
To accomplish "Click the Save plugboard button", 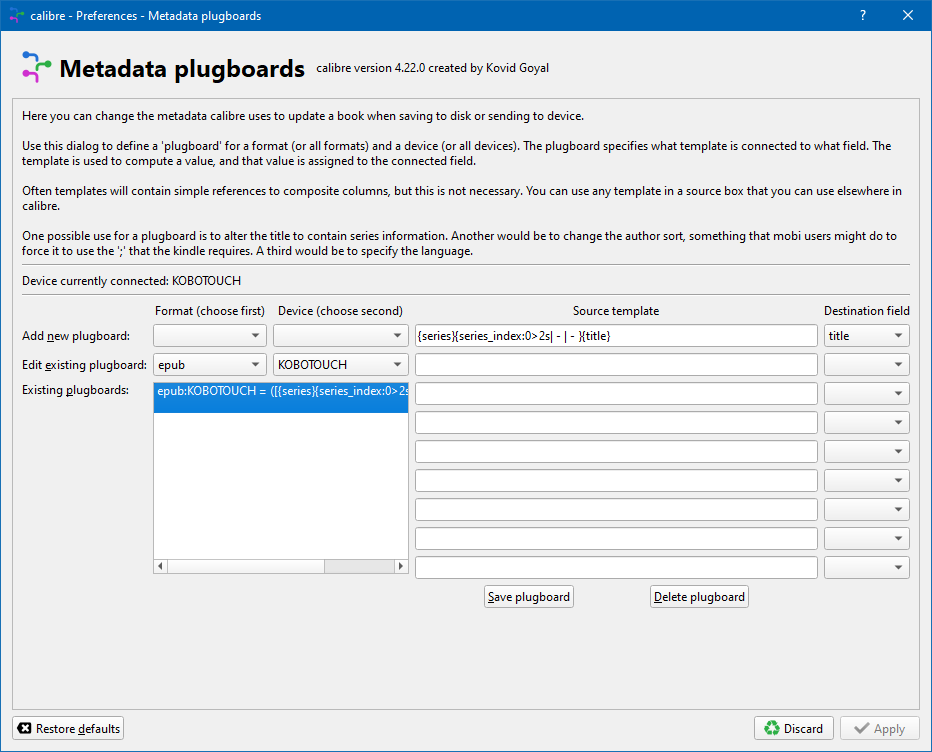I will coord(528,596).
